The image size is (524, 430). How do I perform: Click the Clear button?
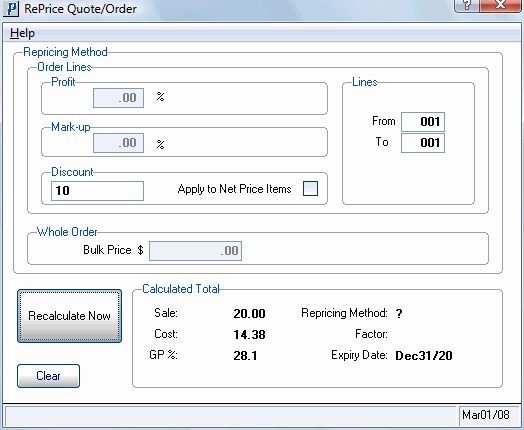click(48, 376)
